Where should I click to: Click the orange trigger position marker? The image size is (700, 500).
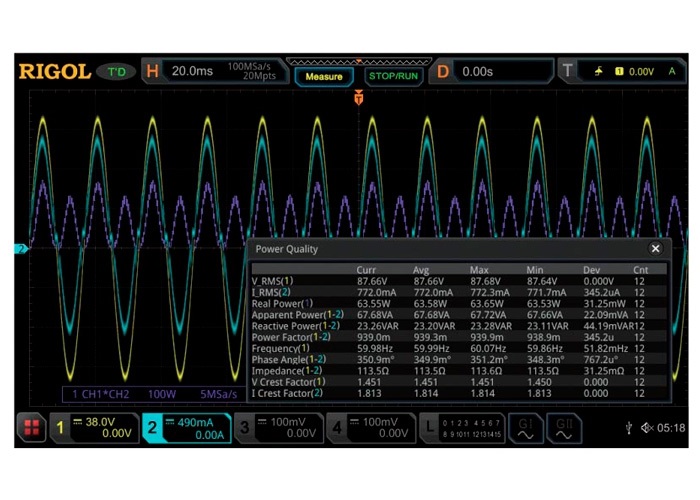[x=358, y=98]
